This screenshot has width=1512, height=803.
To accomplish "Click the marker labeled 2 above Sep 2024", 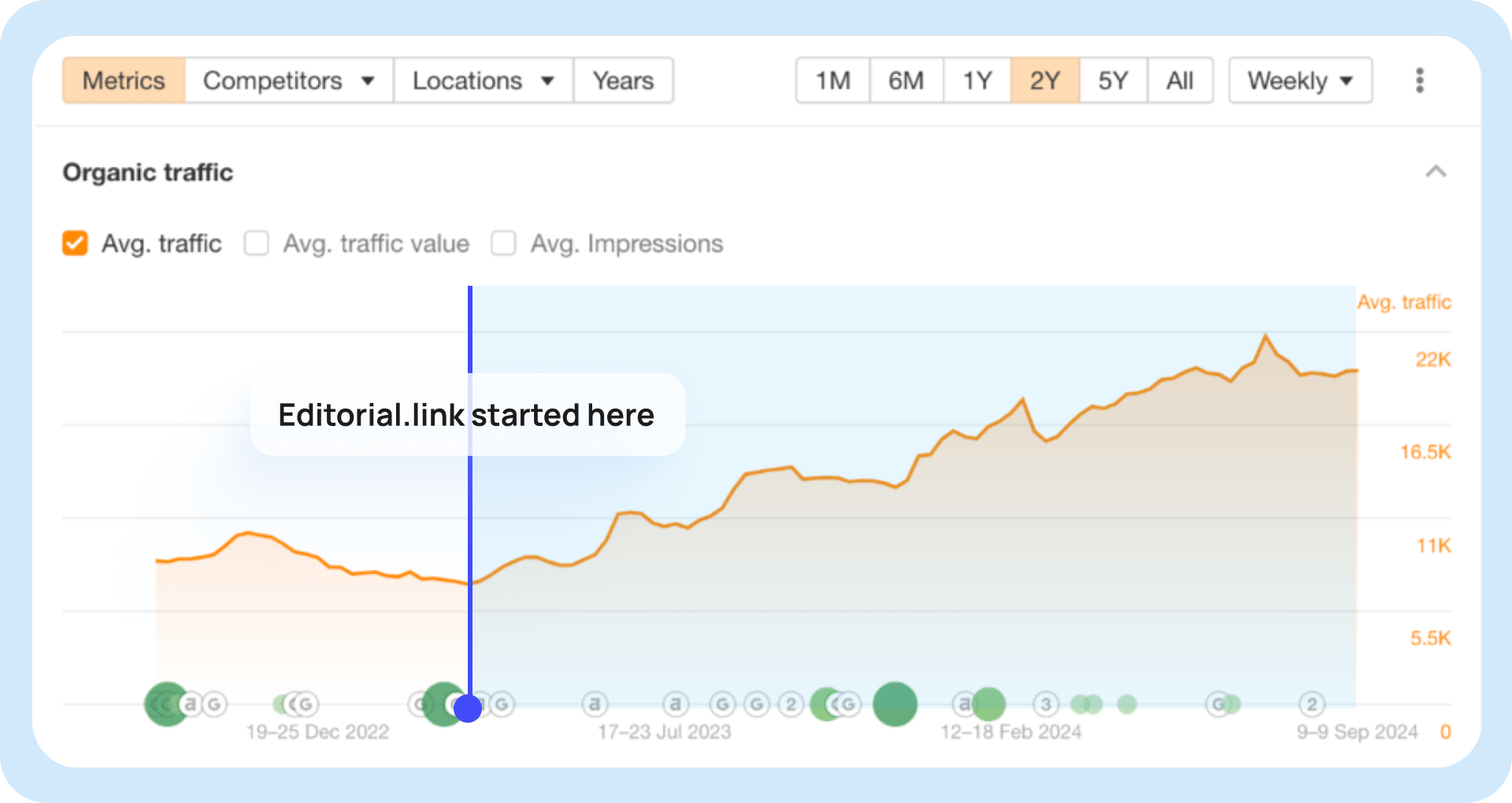I will (1312, 704).
